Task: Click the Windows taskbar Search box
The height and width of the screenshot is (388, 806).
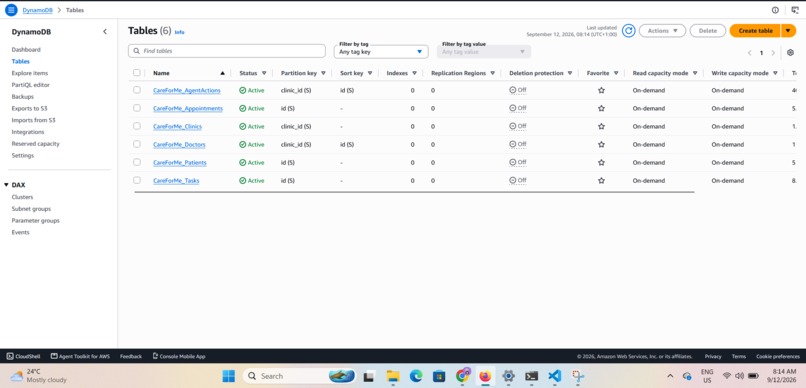Action: coord(299,376)
